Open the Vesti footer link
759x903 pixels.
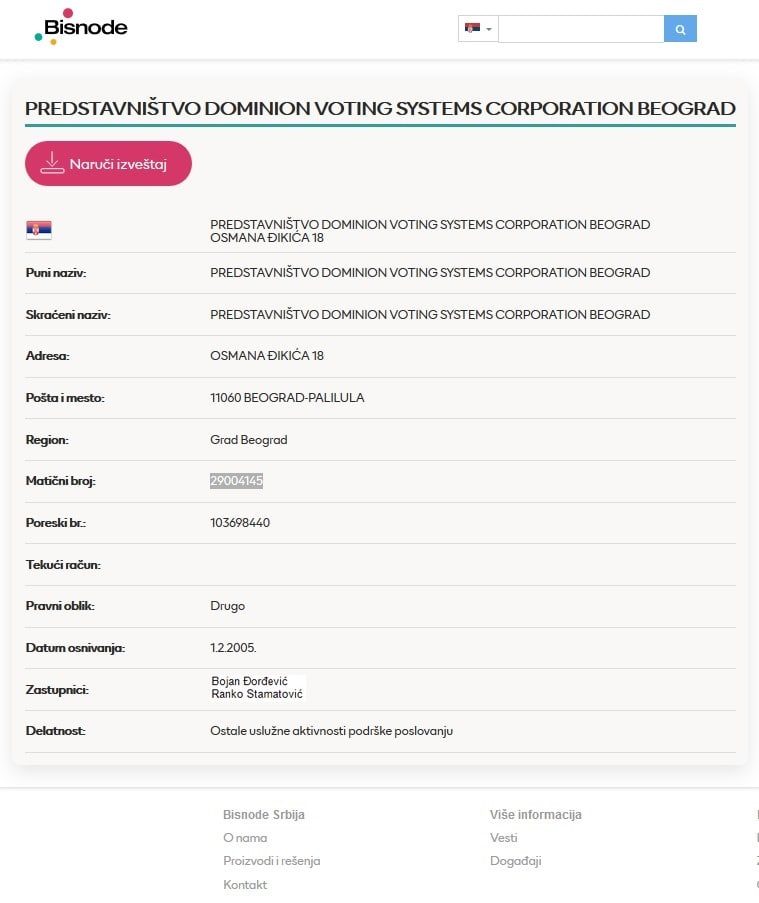tap(503, 838)
